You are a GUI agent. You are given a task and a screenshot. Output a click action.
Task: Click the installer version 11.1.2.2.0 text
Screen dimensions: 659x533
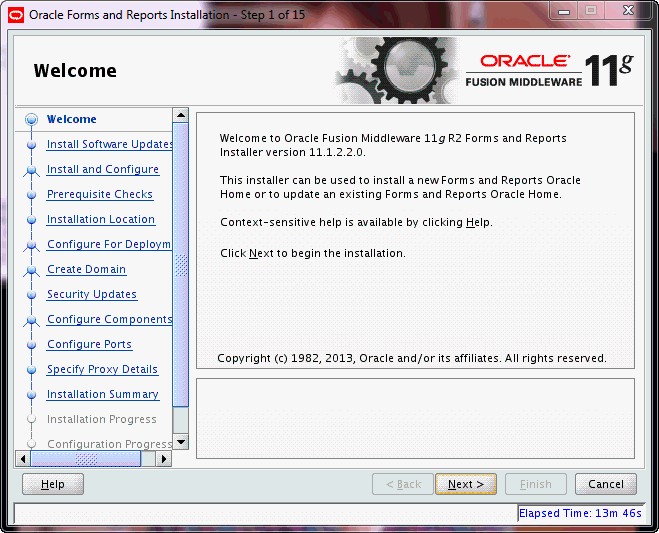293,152
